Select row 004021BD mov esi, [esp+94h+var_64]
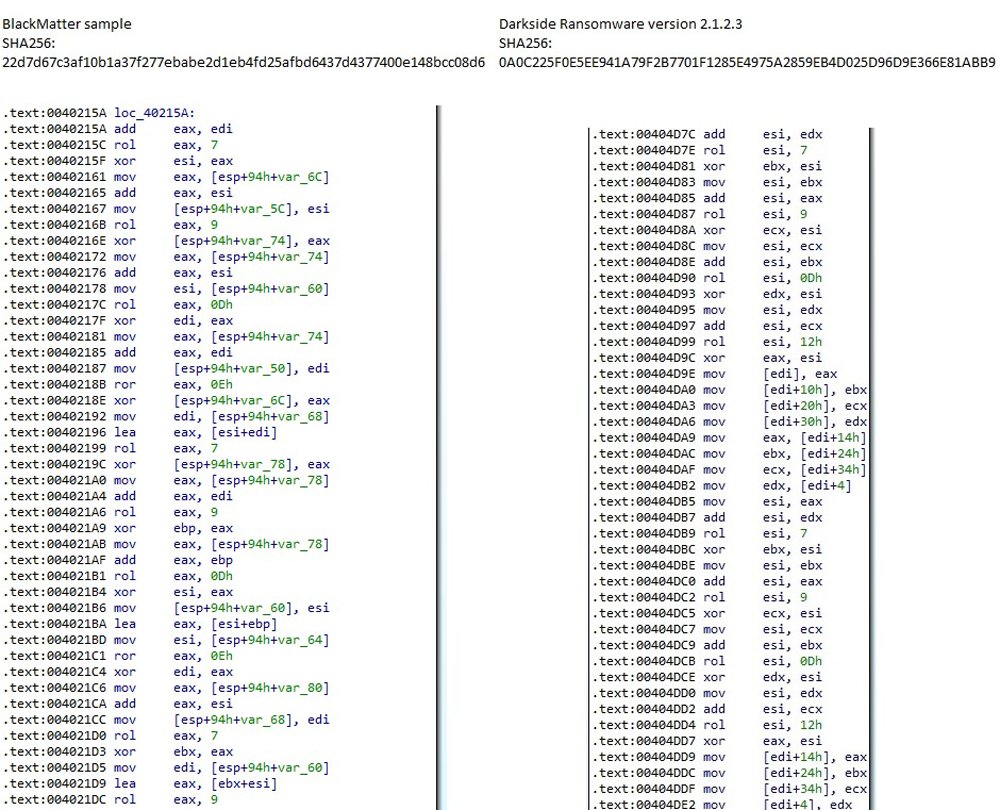Viewport: 1000px width, 810px height. (x=166, y=640)
